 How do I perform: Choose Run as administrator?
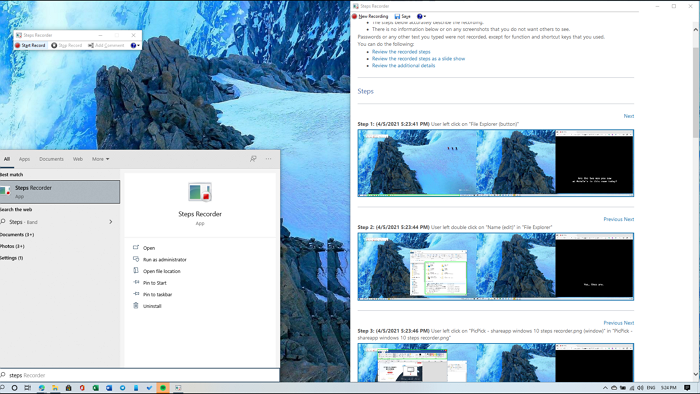(164, 259)
